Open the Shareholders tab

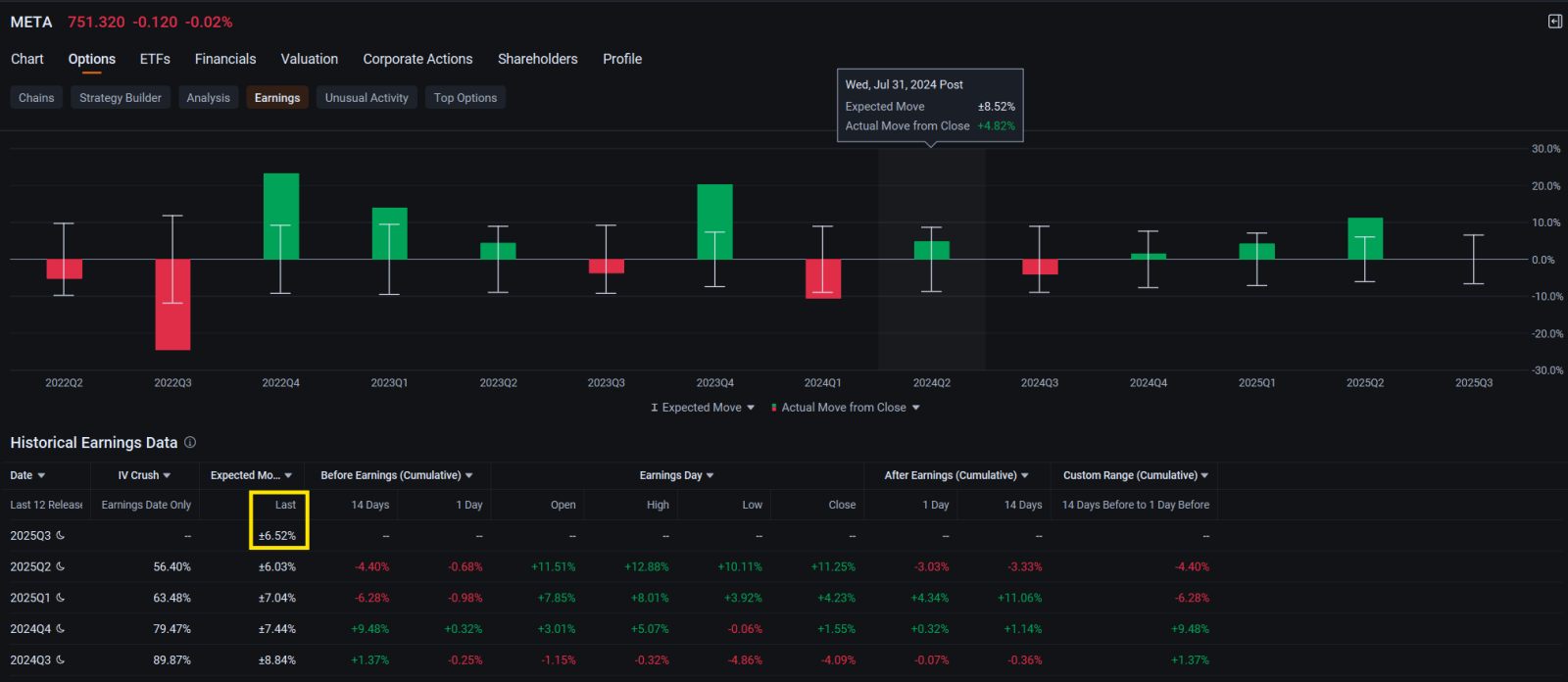pos(538,59)
